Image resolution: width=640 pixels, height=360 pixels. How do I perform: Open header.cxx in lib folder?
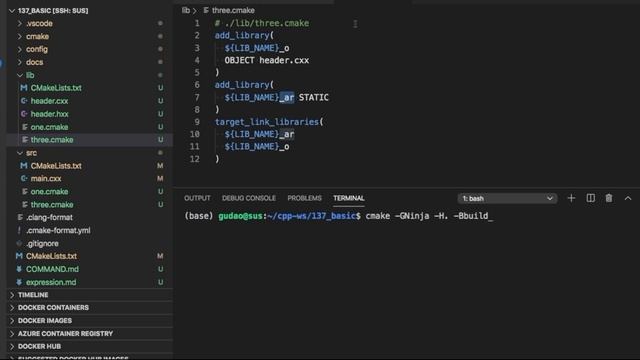[x=49, y=101]
